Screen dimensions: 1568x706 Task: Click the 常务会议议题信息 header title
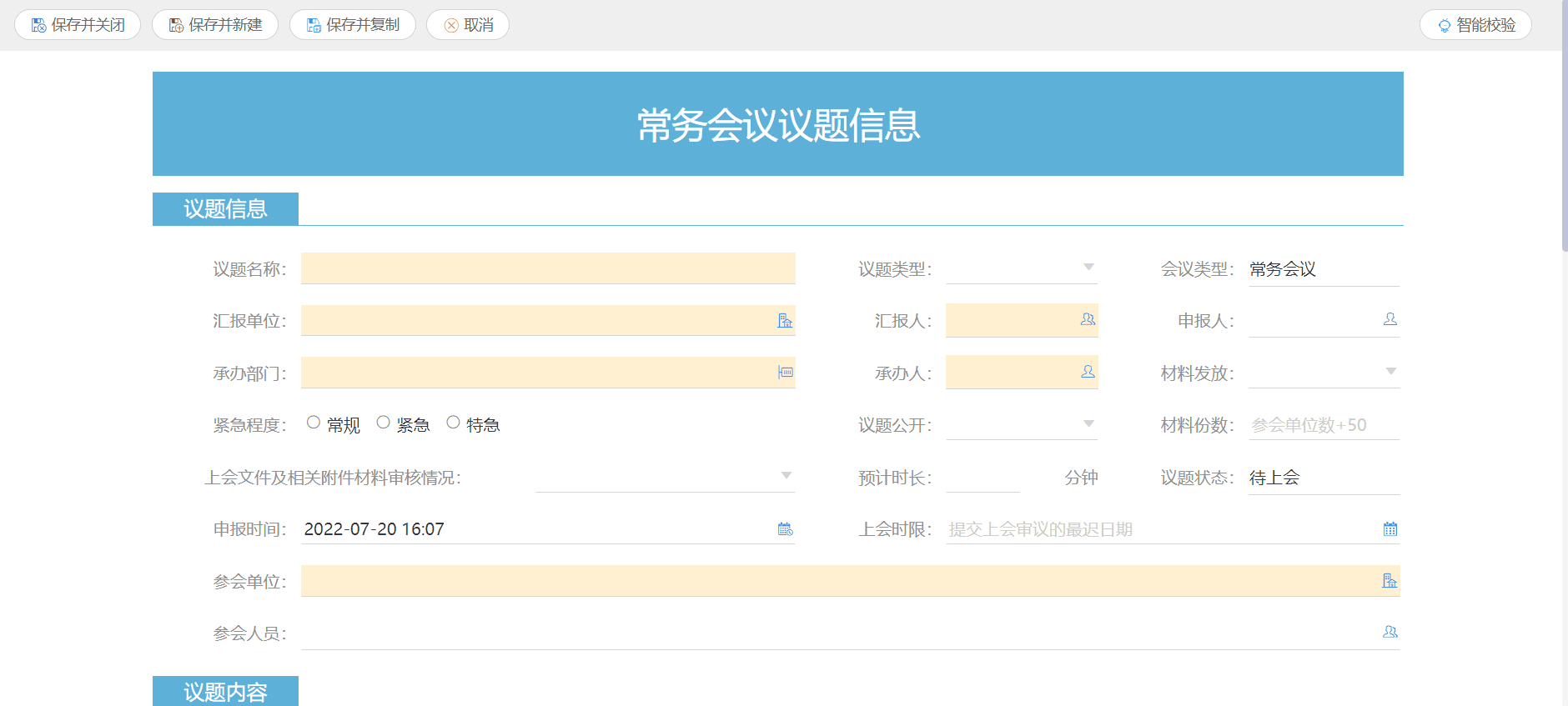pos(778,125)
